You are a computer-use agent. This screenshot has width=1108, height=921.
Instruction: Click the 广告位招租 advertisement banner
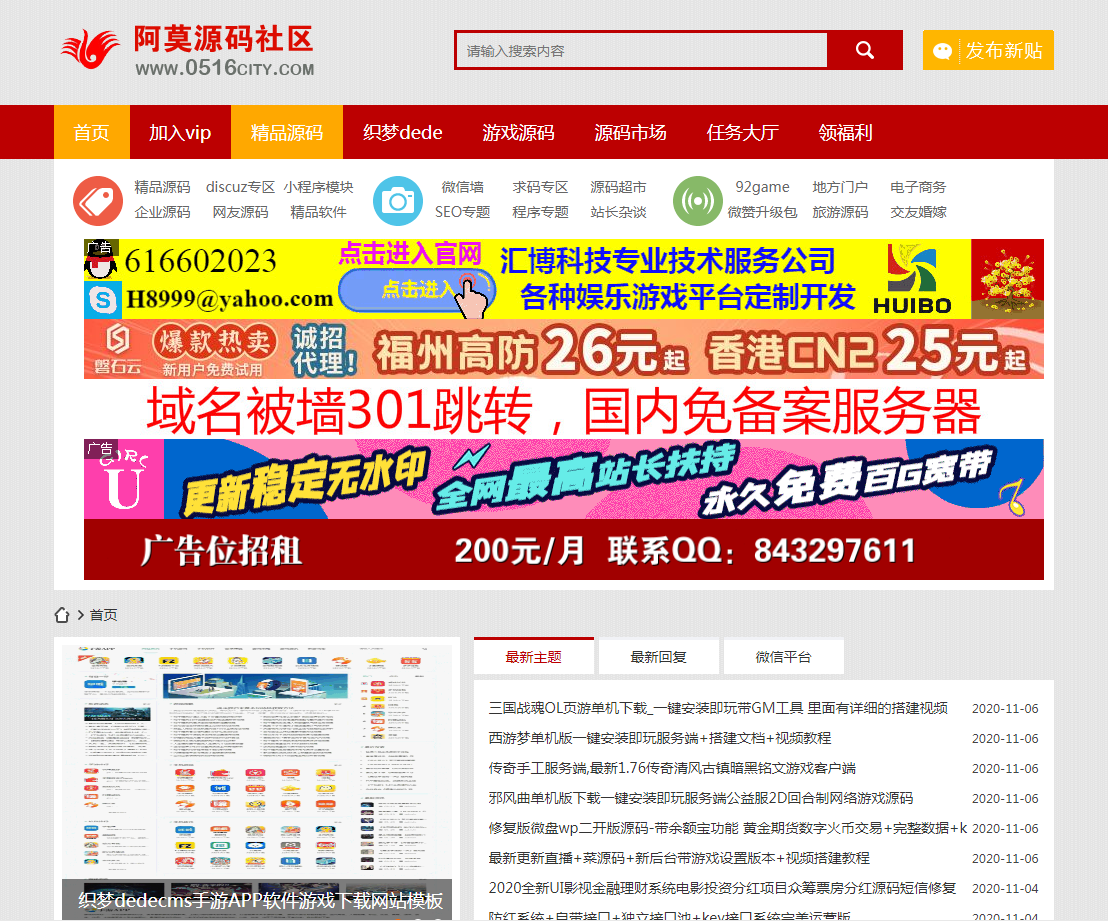click(x=563, y=550)
